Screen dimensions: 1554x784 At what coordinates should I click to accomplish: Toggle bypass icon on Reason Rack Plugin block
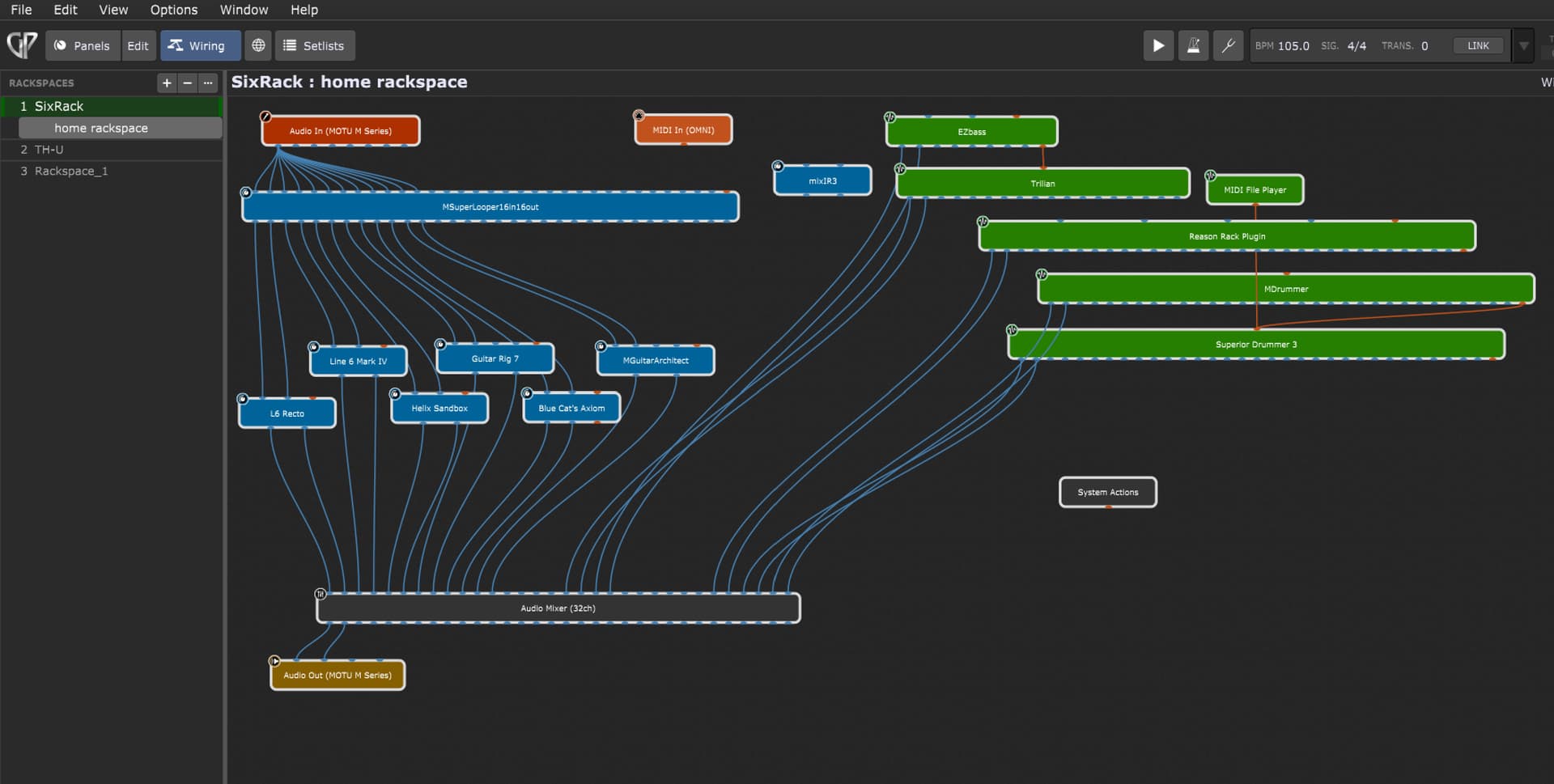coord(983,222)
